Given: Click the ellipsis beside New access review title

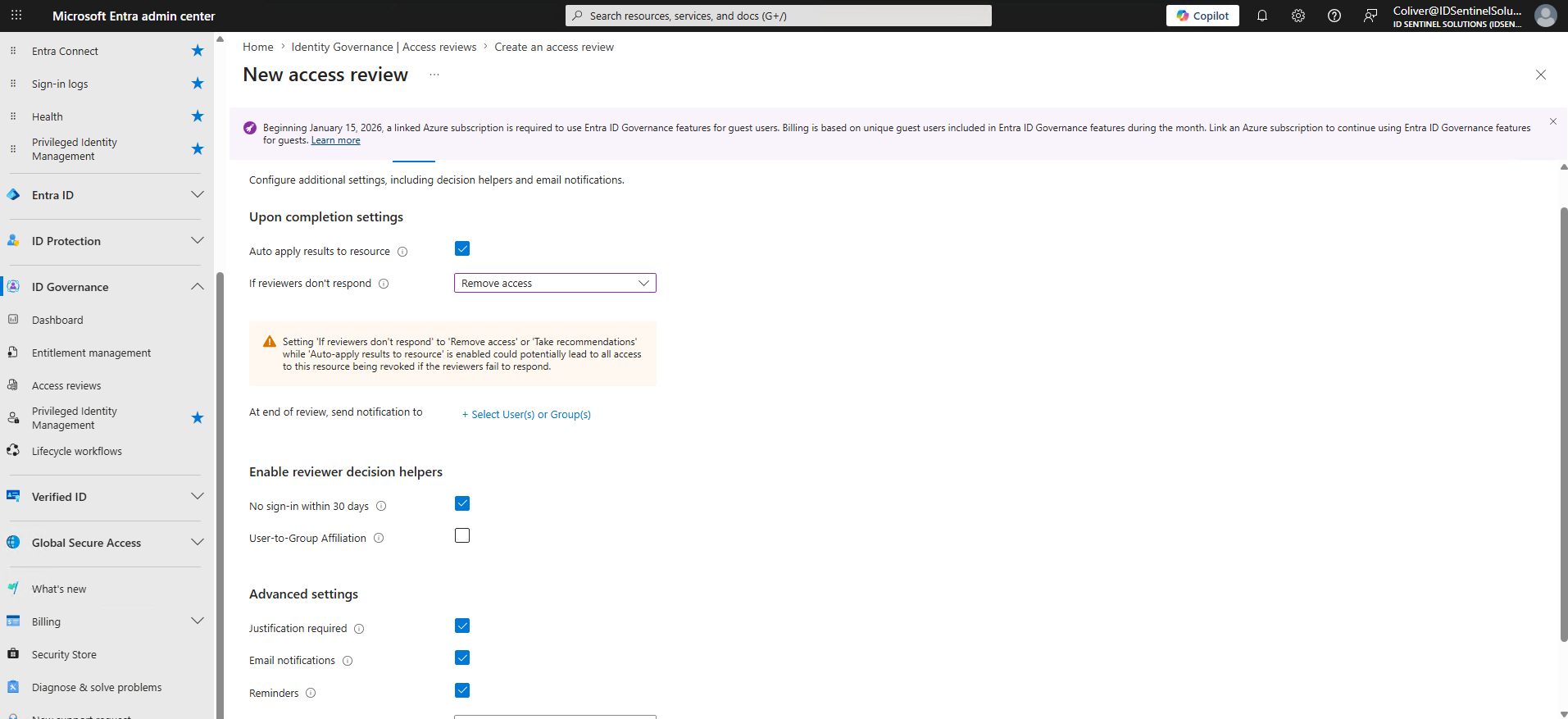Looking at the screenshot, I should coord(434,75).
